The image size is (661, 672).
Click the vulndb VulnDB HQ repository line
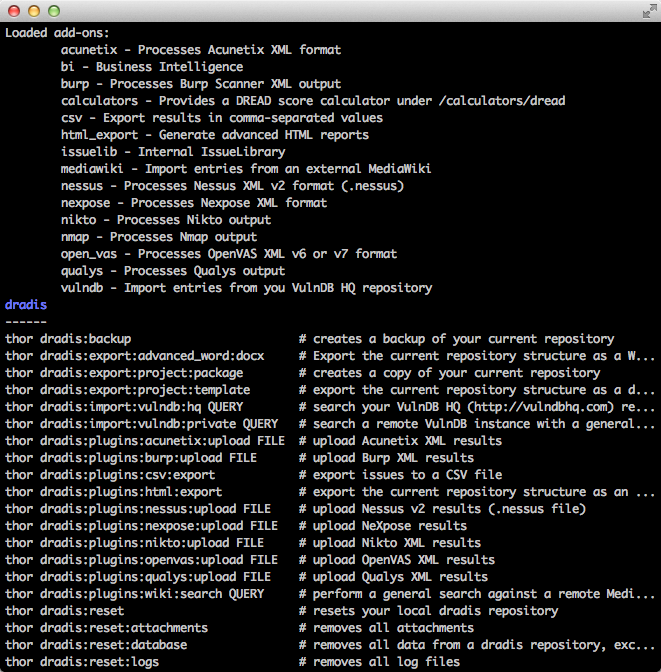click(246, 288)
